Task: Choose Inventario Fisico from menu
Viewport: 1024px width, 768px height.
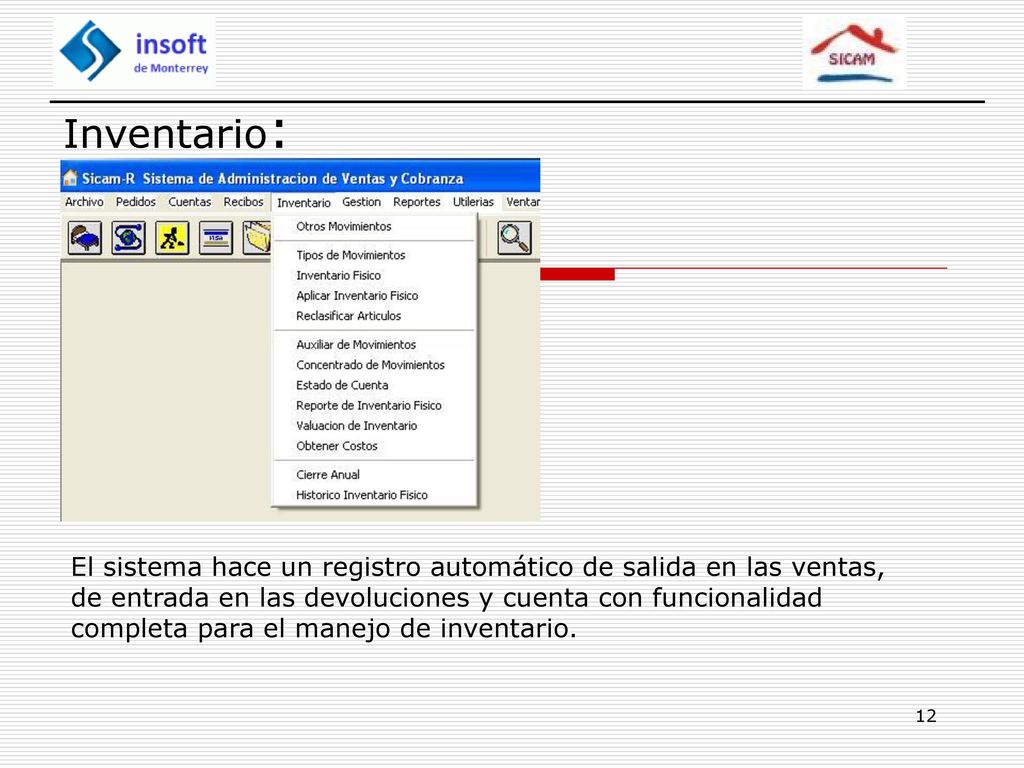Action: 375,275
